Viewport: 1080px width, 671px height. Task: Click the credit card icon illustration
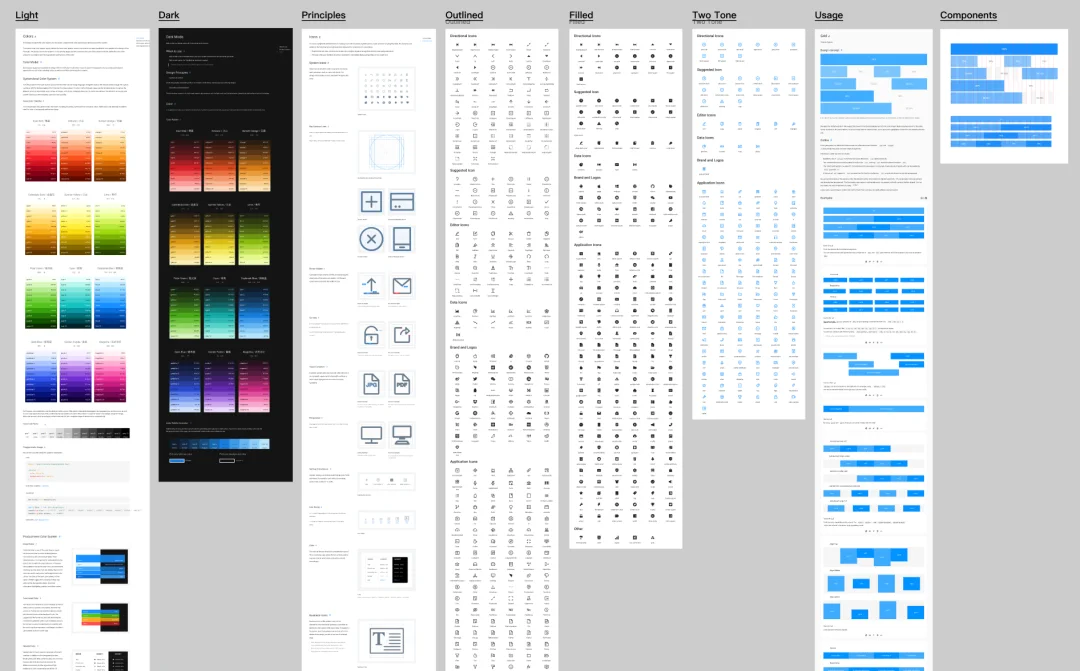(402, 202)
